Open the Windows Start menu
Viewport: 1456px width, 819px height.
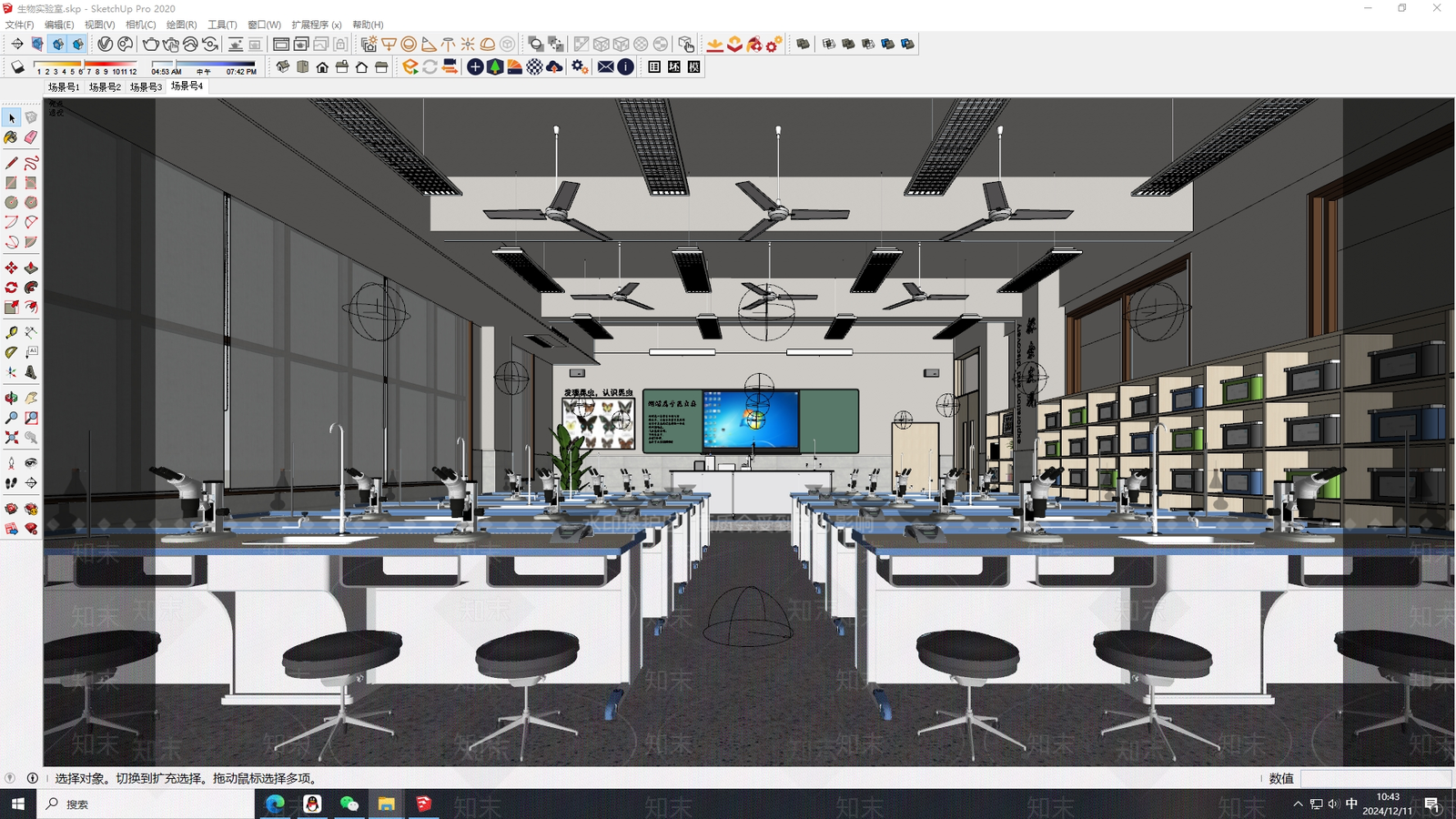18,804
